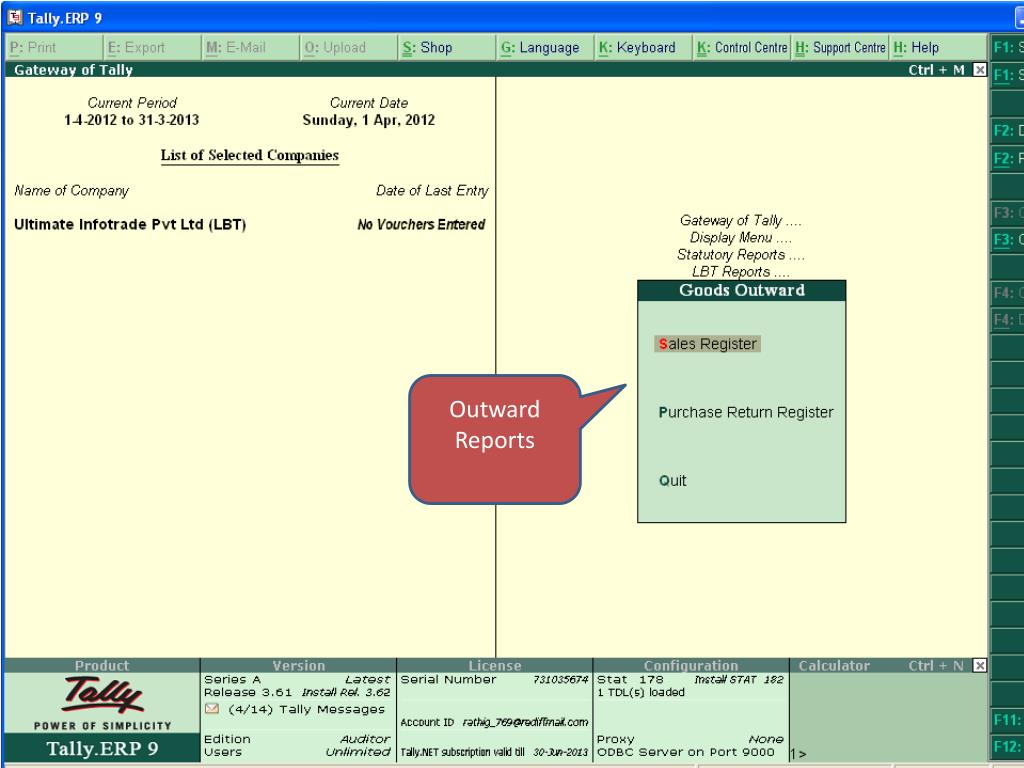The height and width of the screenshot is (768, 1024).
Task: Click the Account ID email address
Action: tap(526, 722)
